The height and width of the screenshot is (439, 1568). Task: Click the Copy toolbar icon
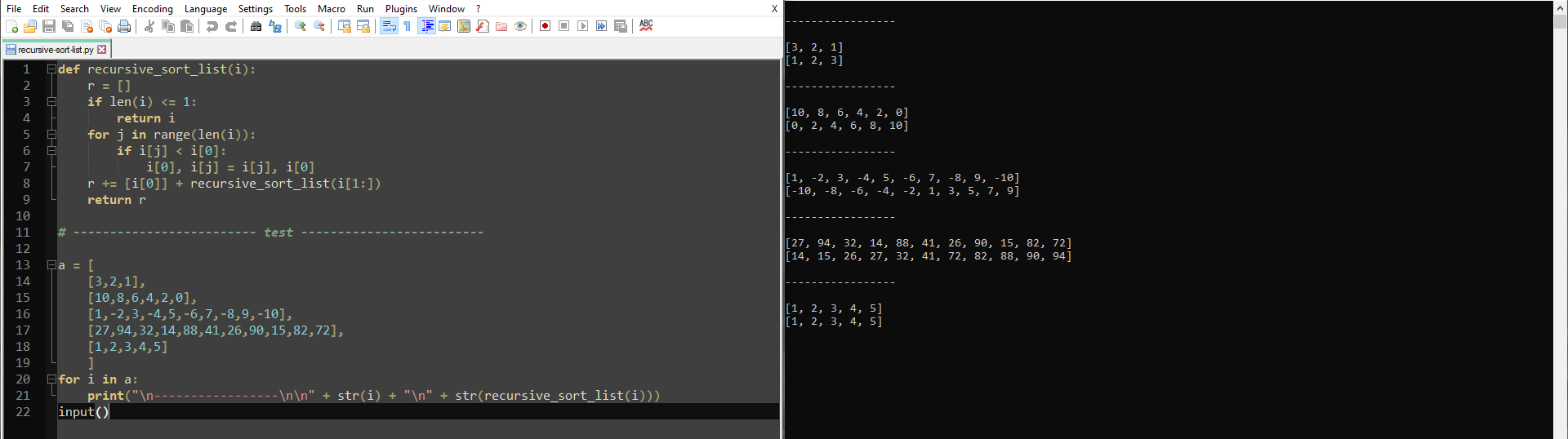click(x=168, y=26)
